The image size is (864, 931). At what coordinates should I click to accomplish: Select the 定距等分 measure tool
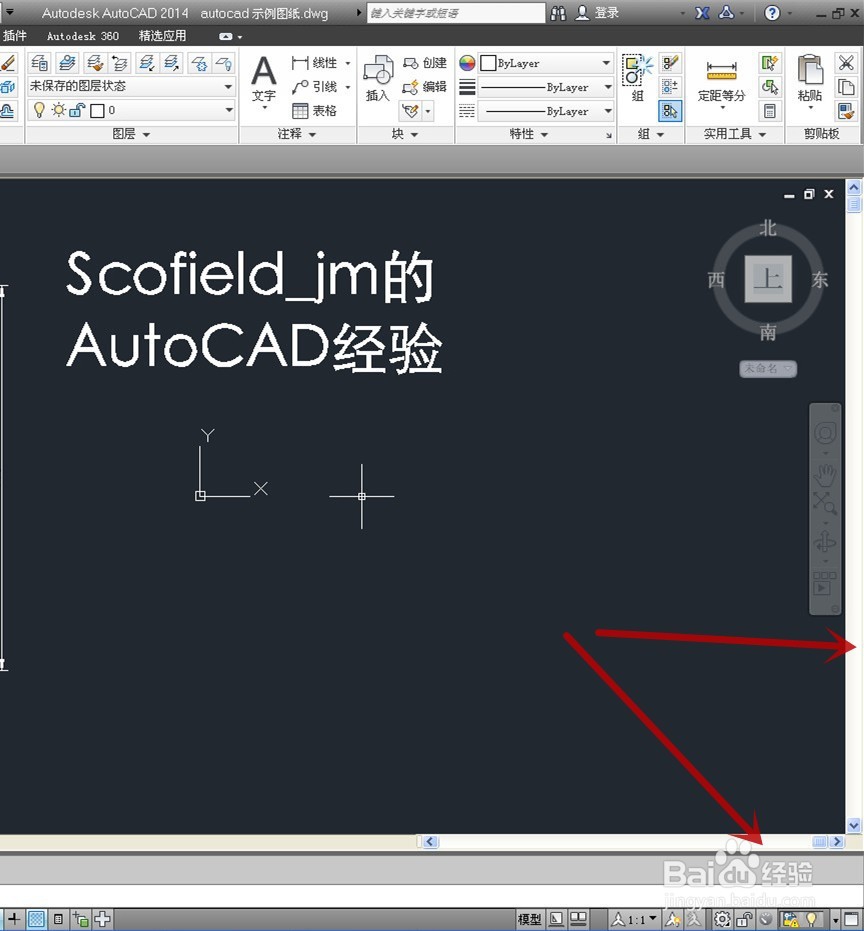[721, 83]
